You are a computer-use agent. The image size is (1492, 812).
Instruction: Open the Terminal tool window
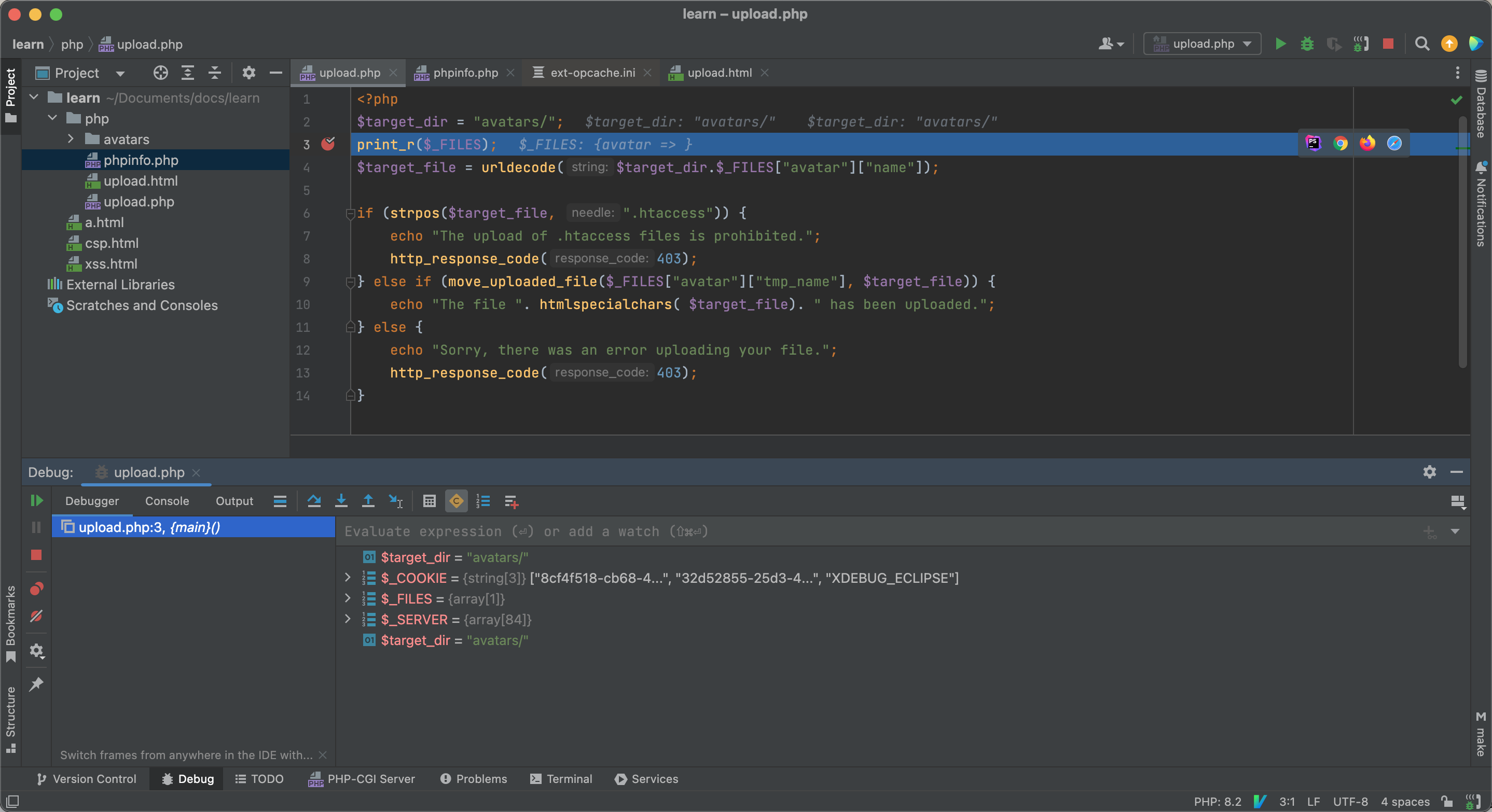560,778
